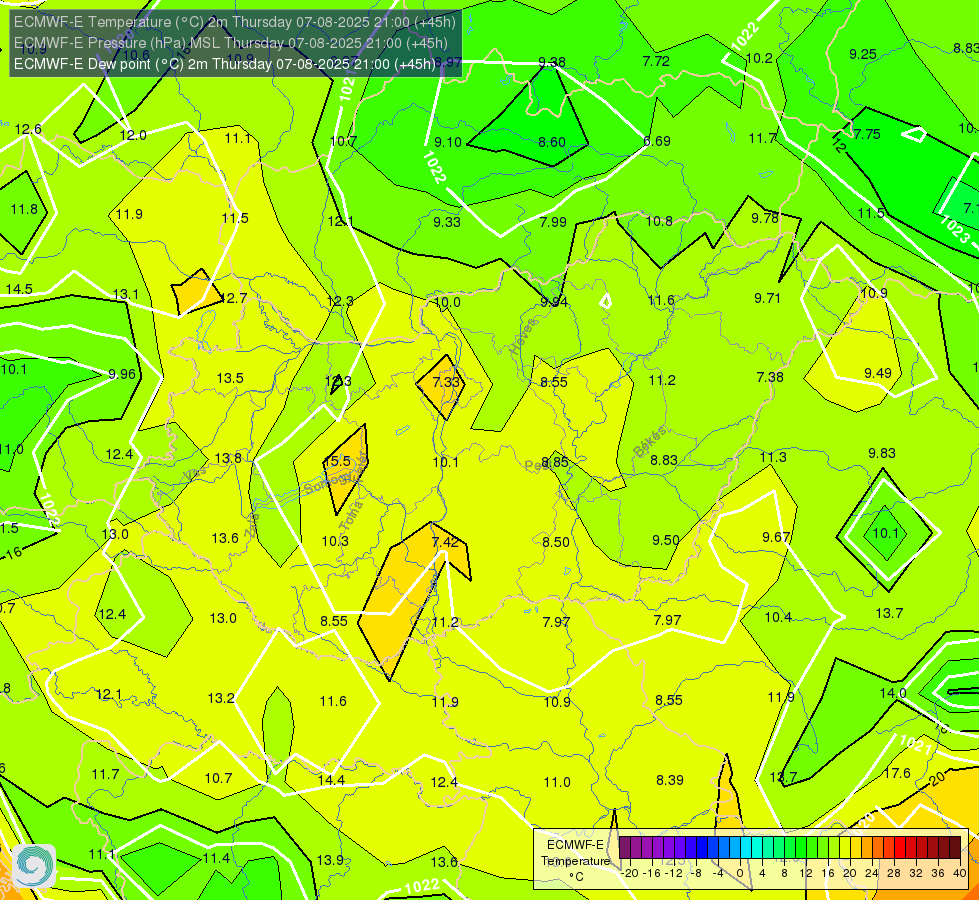
Task: Click the 9.25 value
Action: [x=863, y=54]
